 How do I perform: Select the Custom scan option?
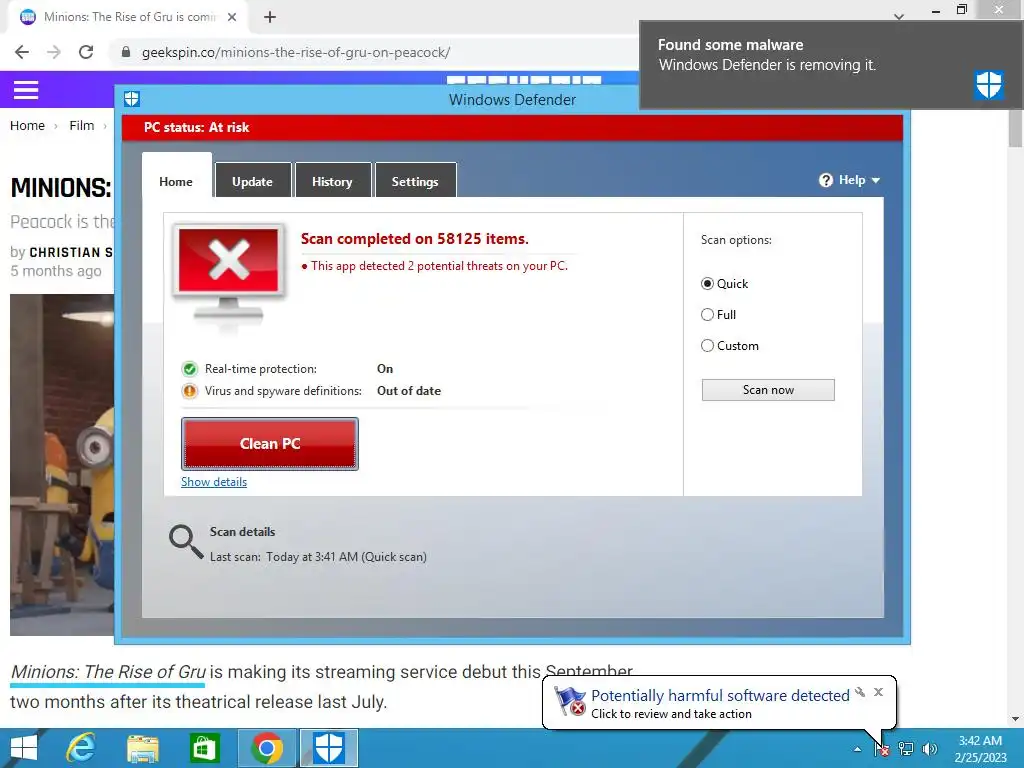(x=707, y=346)
